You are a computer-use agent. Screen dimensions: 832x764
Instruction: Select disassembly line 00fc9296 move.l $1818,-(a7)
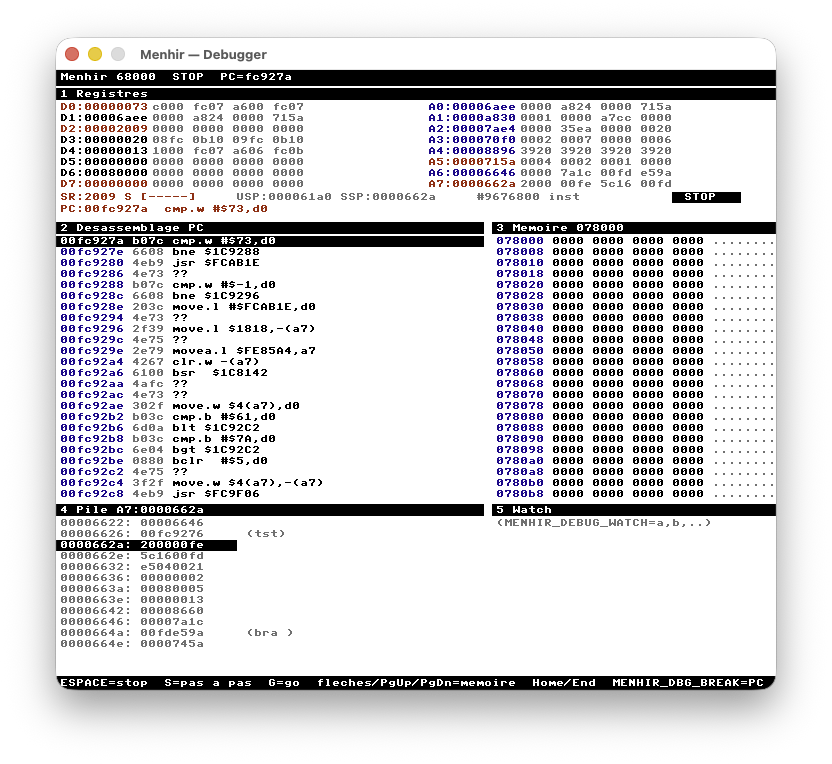(188, 329)
